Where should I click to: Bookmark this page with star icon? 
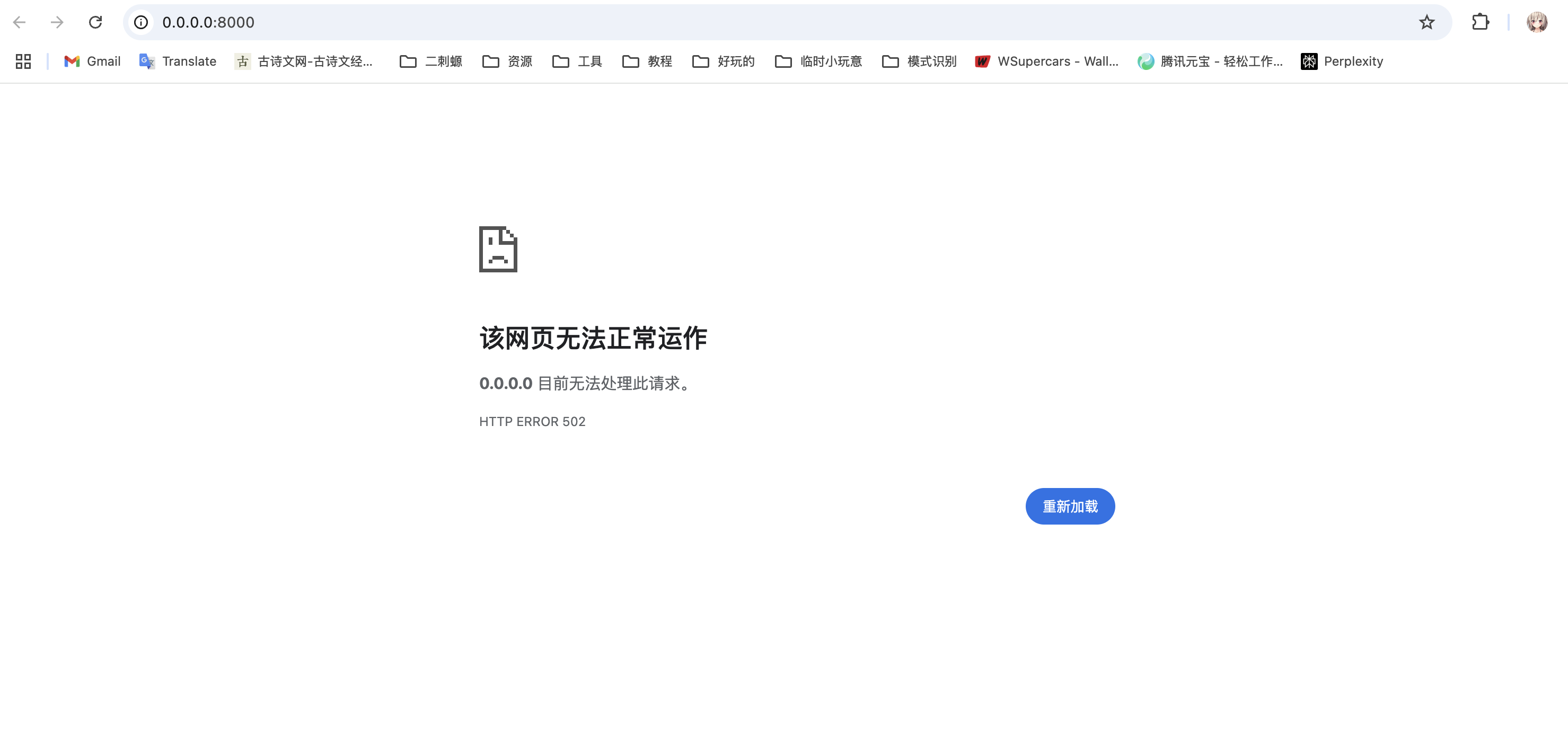click(x=1426, y=23)
